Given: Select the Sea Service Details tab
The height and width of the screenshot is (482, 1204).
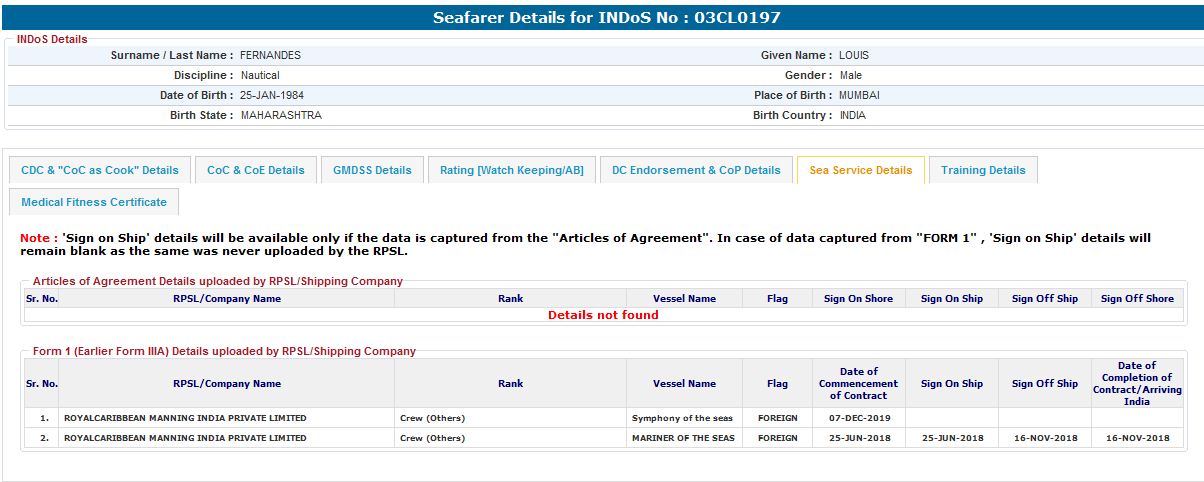Looking at the screenshot, I should (861, 170).
